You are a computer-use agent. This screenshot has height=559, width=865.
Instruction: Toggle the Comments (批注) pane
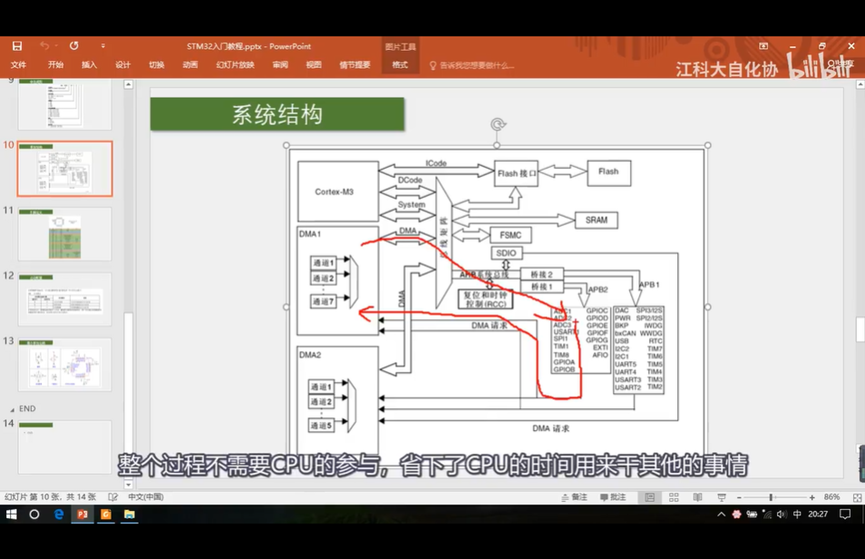(613, 497)
